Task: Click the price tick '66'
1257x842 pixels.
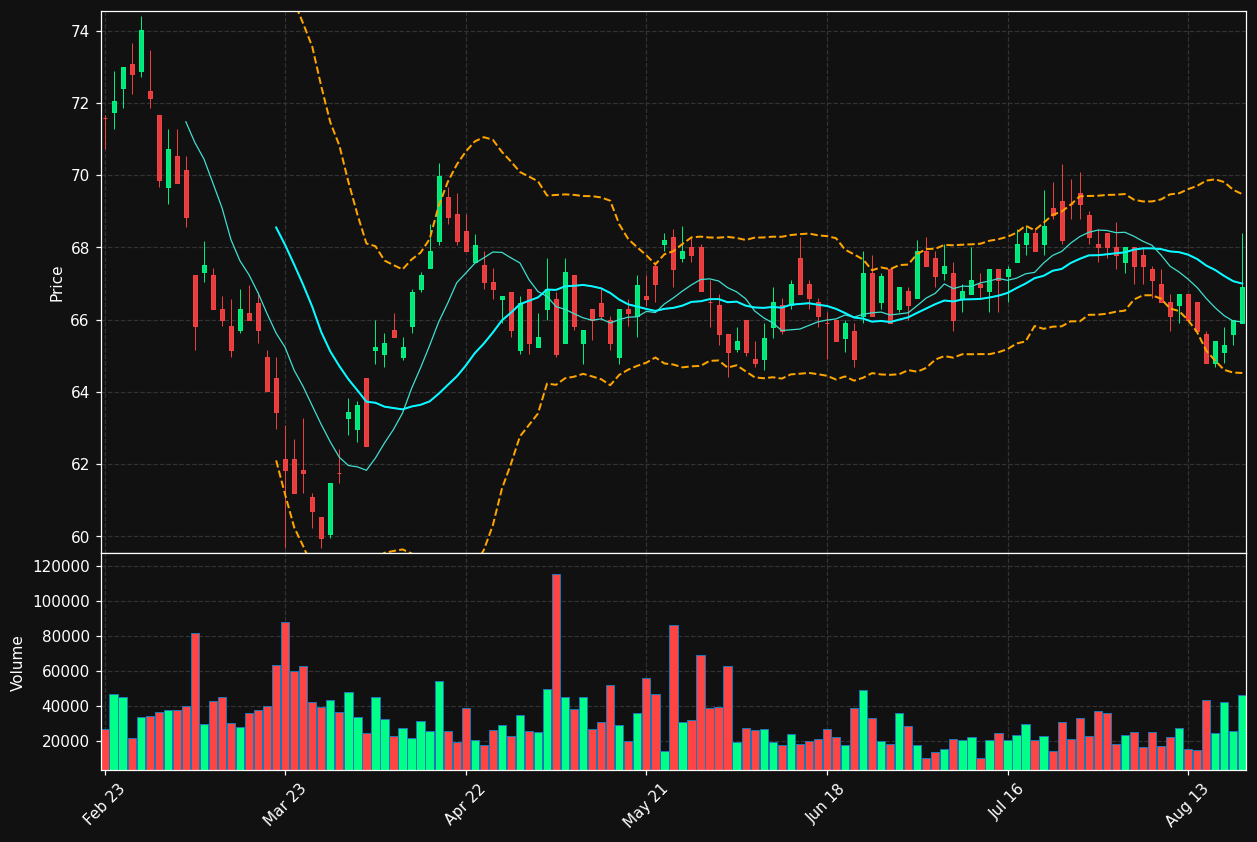Action: coord(80,320)
